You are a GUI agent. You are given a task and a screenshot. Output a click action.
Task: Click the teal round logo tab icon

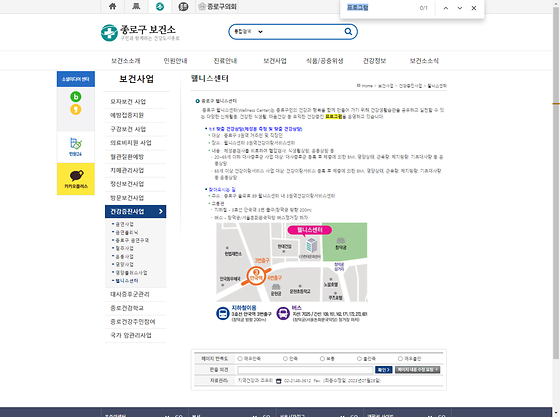point(160,6)
